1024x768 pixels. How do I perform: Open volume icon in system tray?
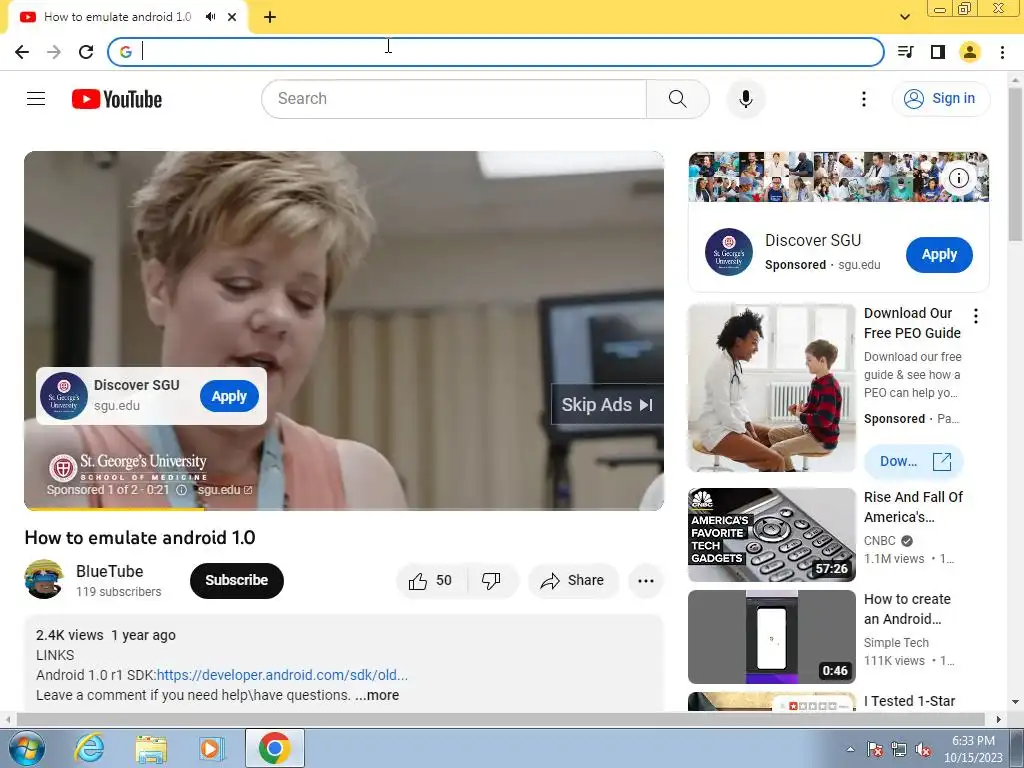[923, 750]
